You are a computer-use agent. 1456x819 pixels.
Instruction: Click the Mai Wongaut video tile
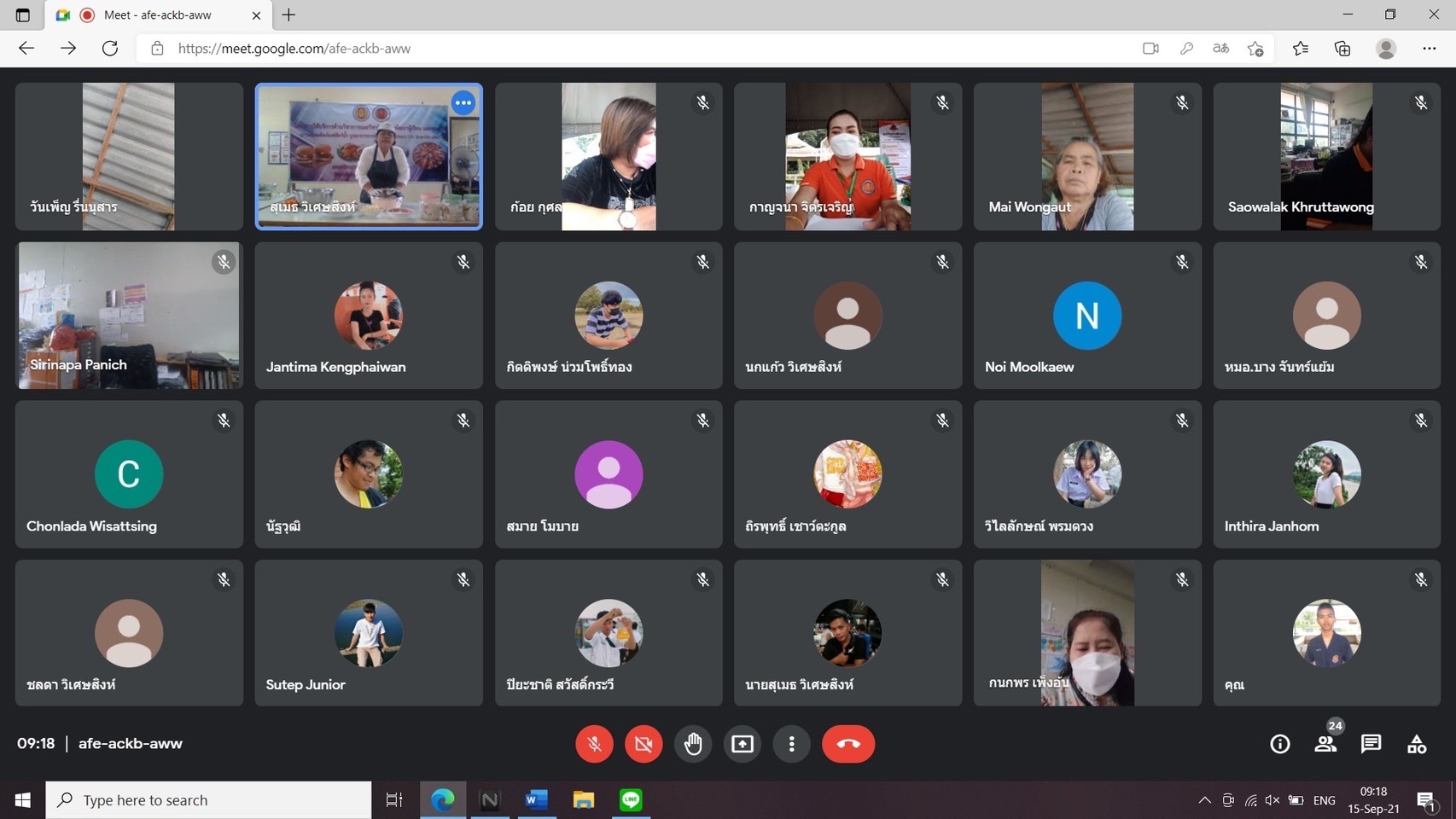click(x=1086, y=157)
